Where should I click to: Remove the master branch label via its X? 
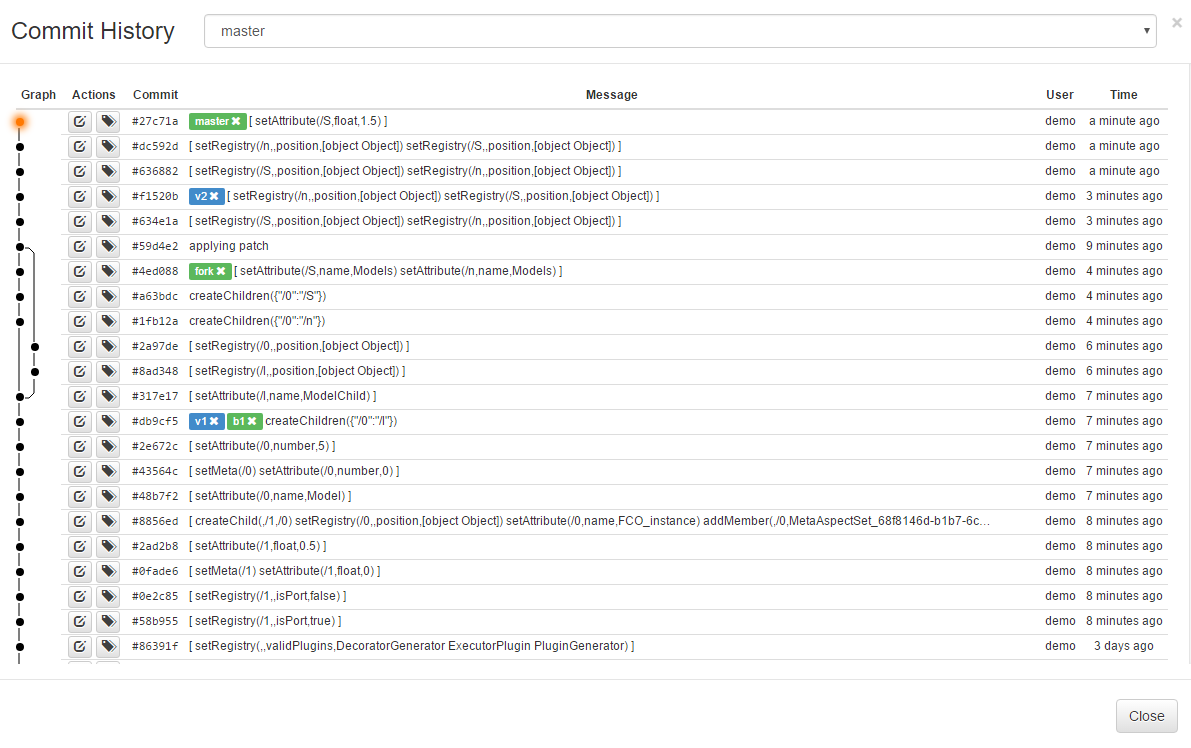coord(236,121)
